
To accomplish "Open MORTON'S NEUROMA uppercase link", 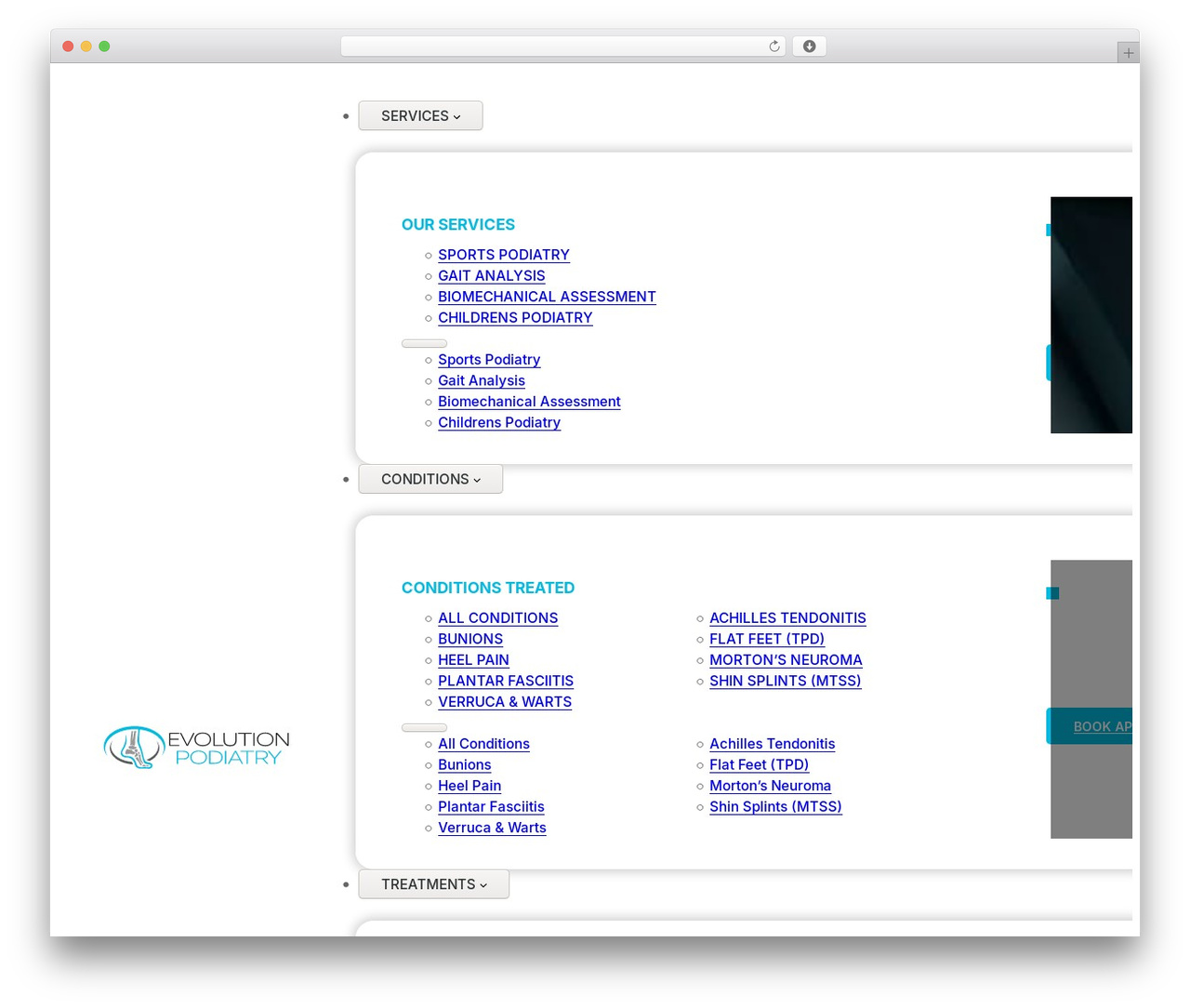I will coord(786,660).
